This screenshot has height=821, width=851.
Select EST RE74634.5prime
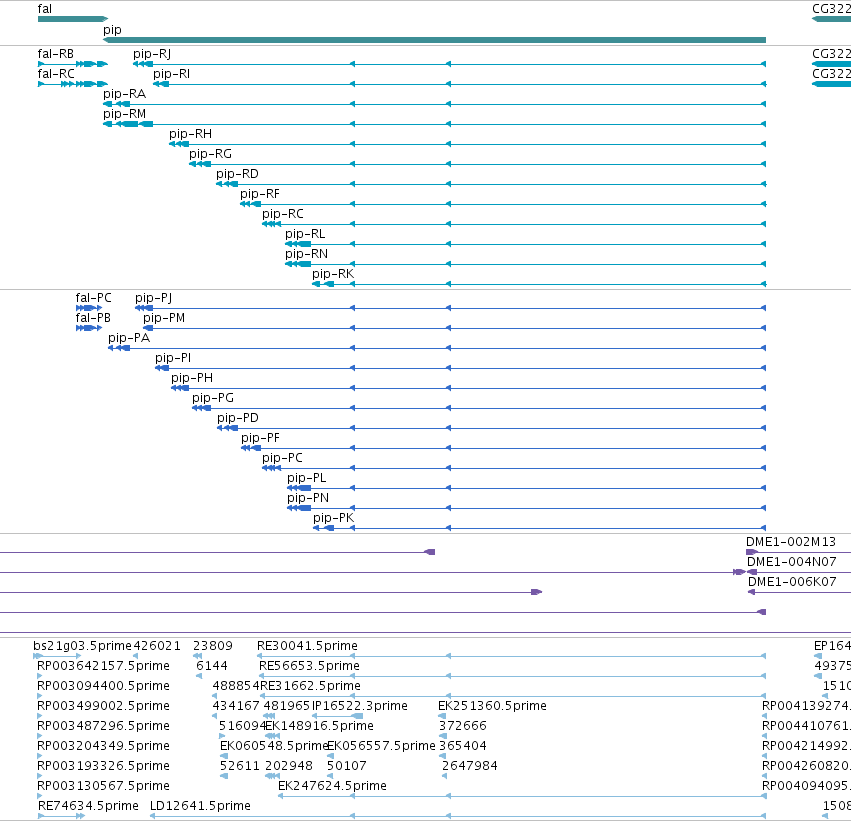(x=88, y=807)
